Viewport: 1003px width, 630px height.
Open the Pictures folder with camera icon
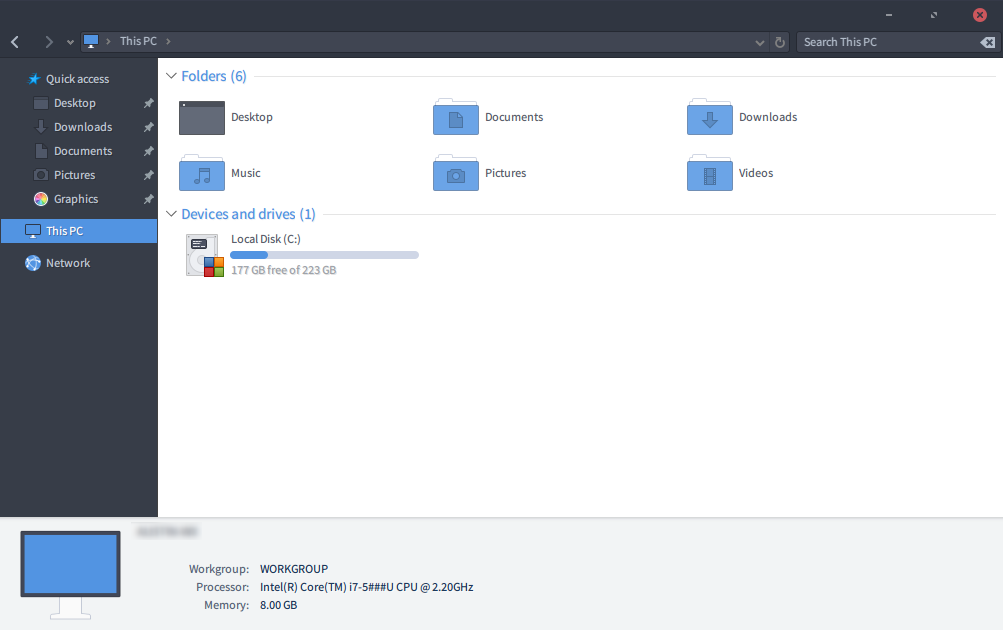pos(456,174)
